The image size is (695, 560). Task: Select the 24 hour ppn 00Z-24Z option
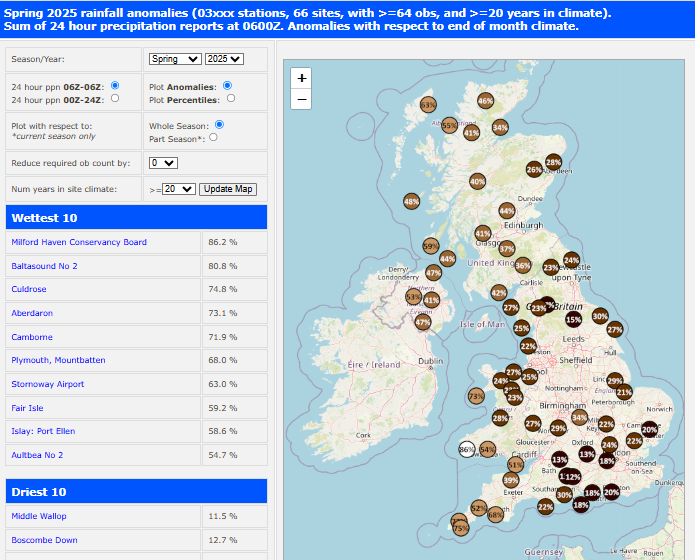[115, 99]
